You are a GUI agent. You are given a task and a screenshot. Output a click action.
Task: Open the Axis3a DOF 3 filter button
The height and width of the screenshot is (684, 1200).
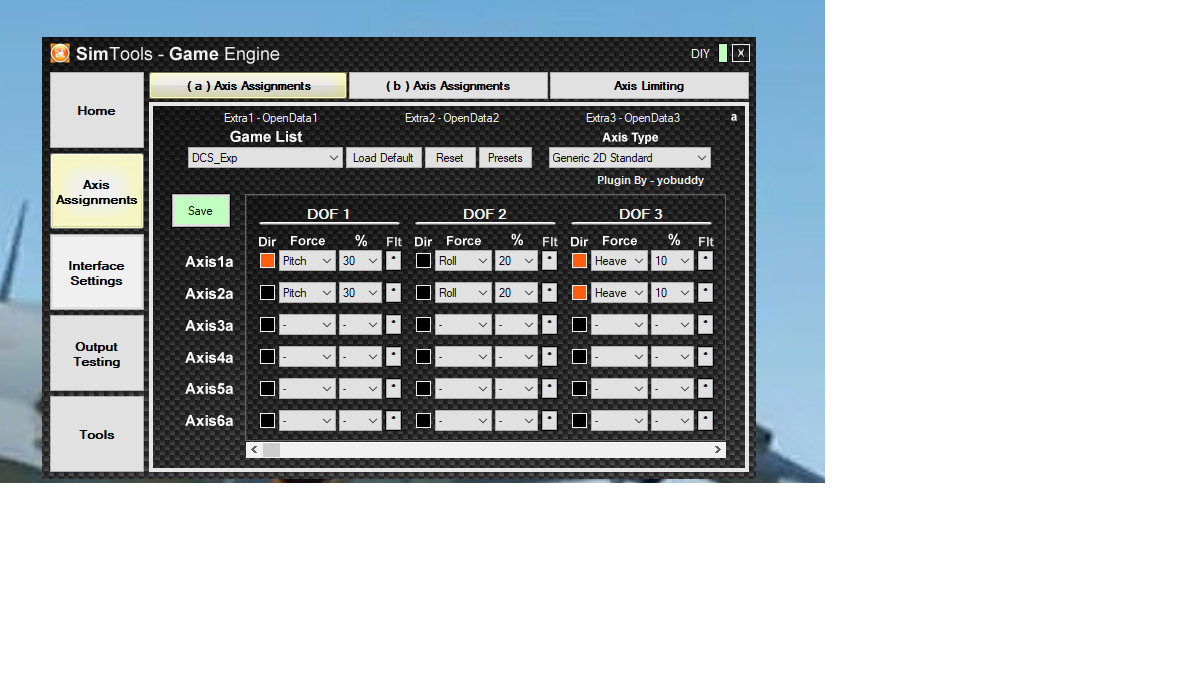(705, 325)
